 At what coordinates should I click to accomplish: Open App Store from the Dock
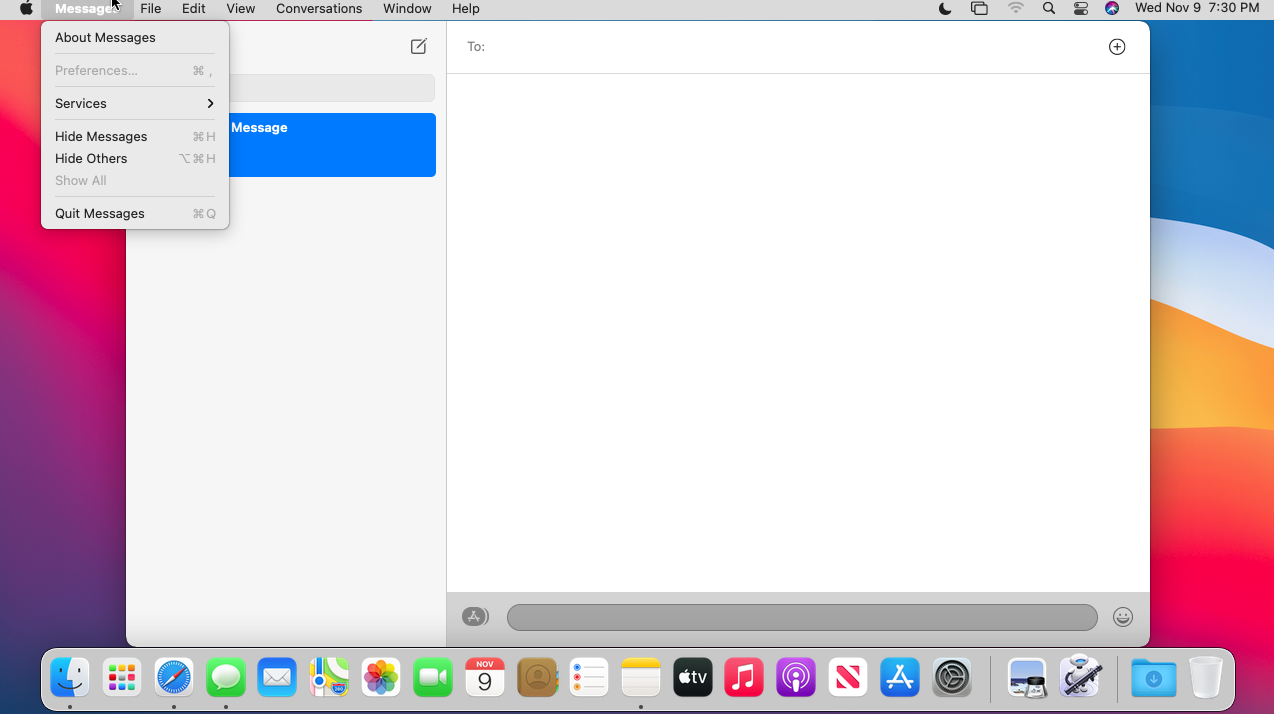point(900,678)
